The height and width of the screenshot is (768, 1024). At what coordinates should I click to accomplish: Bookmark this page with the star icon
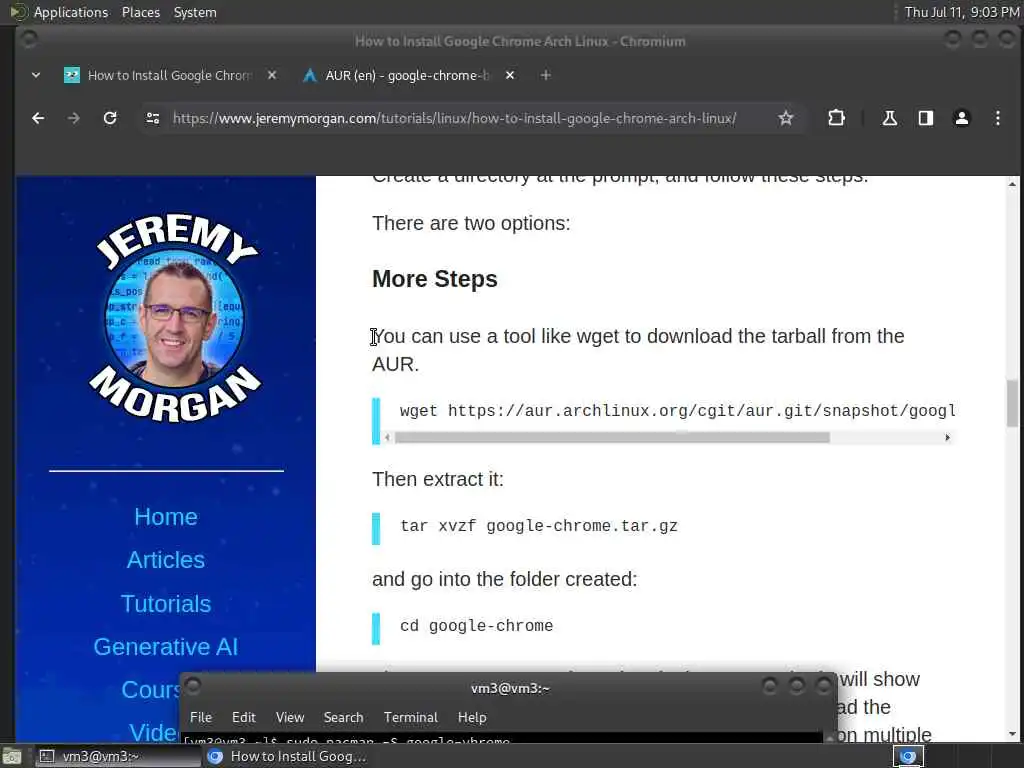tap(786, 118)
